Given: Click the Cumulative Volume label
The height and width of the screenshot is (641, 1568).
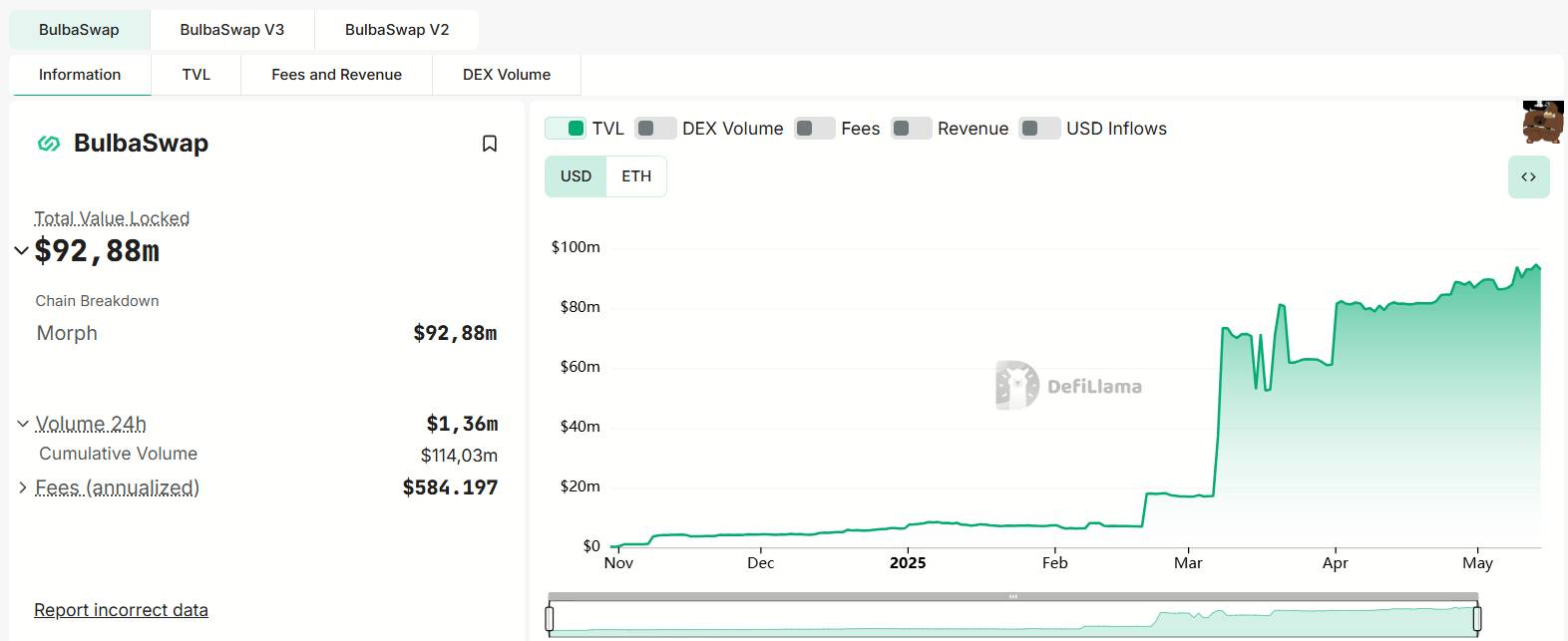Looking at the screenshot, I should tap(118, 454).
